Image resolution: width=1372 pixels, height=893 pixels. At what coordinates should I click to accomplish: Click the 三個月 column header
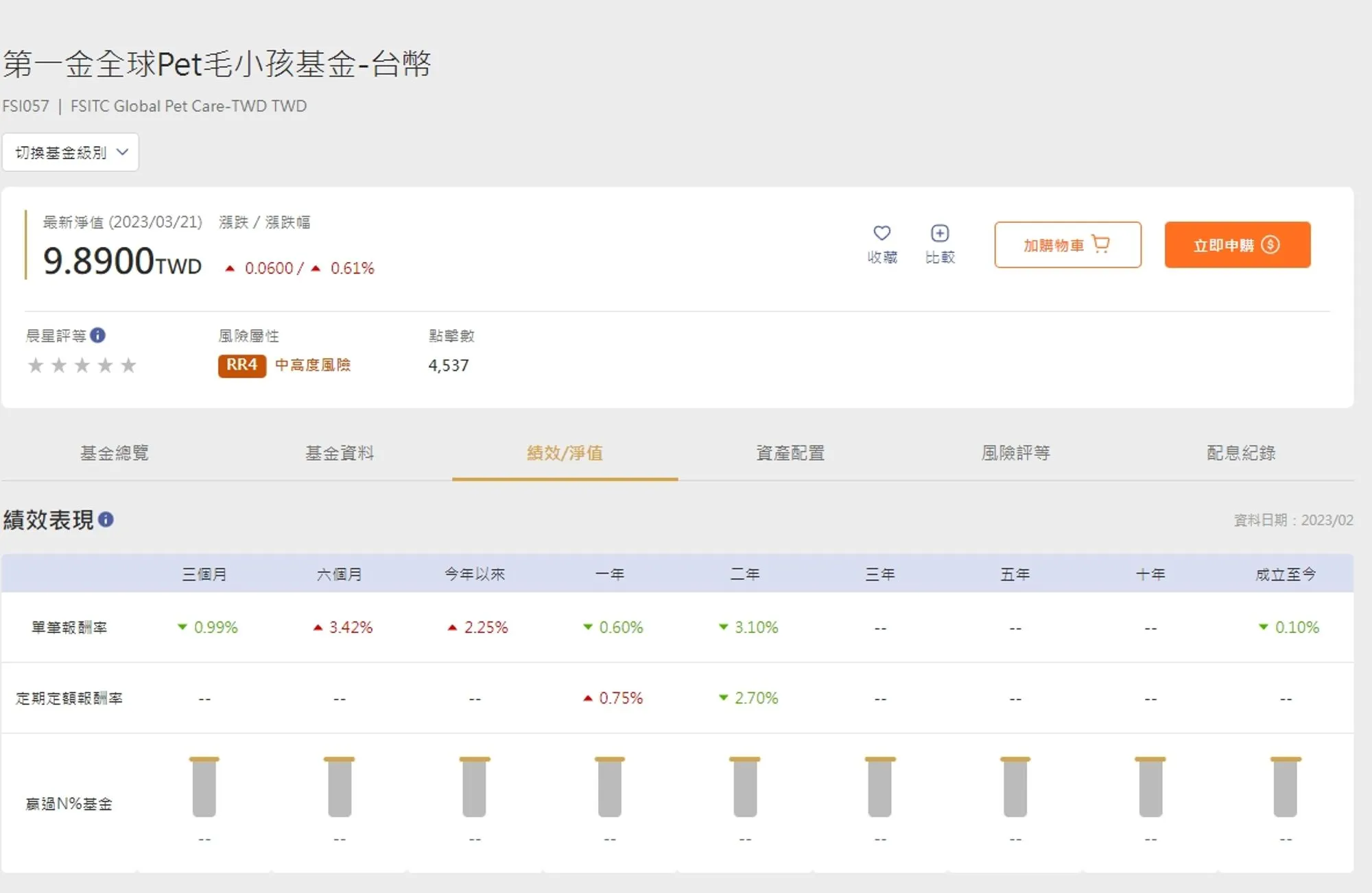[204, 574]
